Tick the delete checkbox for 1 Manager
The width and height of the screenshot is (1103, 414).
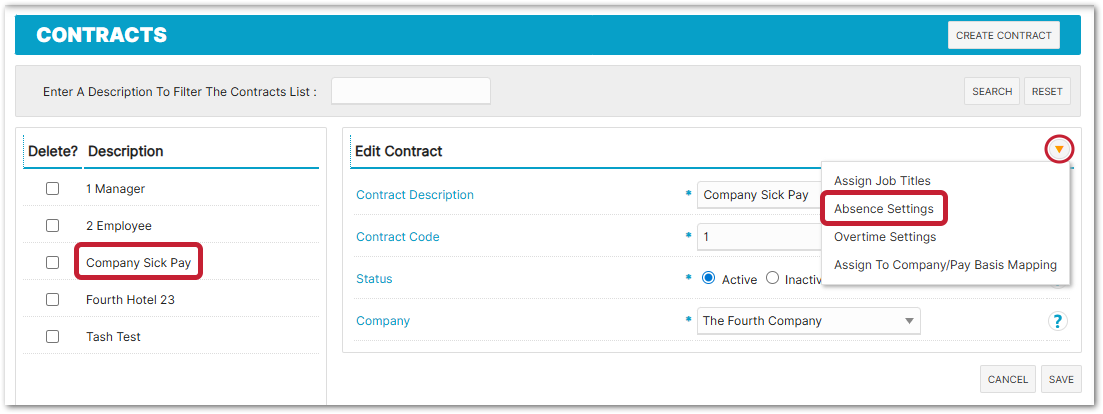pyautogui.click(x=52, y=188)
